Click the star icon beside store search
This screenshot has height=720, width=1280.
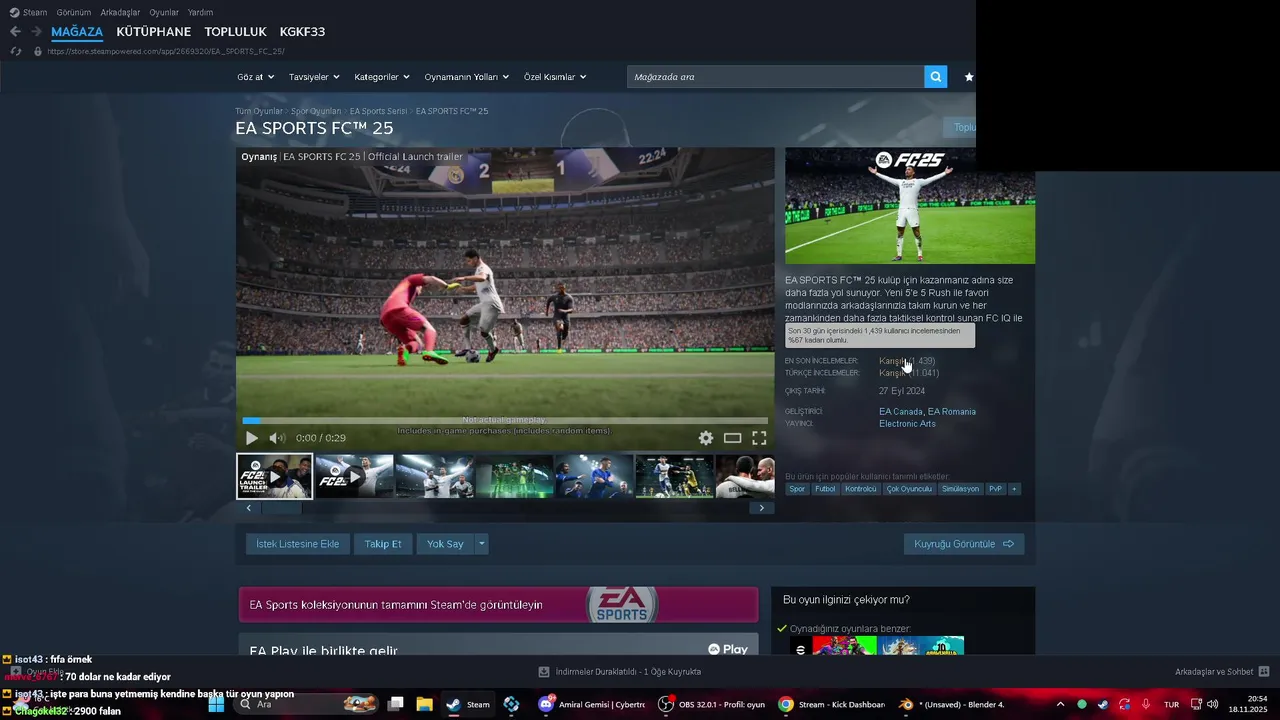tap(968, 77)
